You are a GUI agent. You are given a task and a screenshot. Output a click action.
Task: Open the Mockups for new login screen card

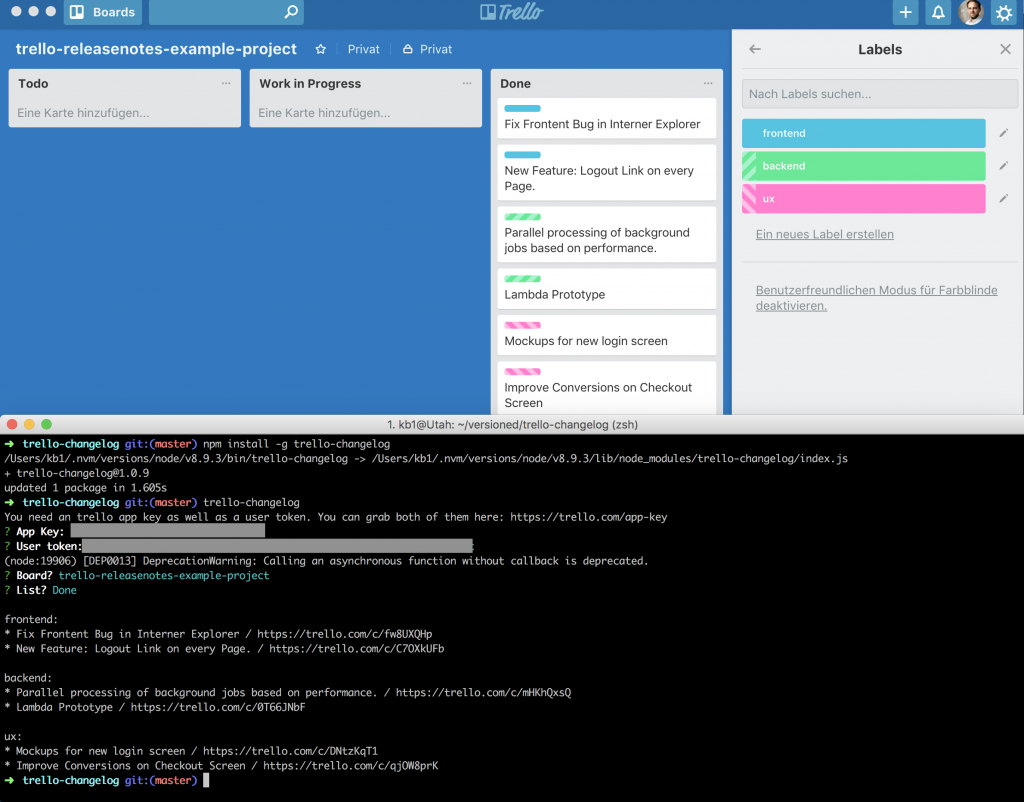[x=606, y=335]
